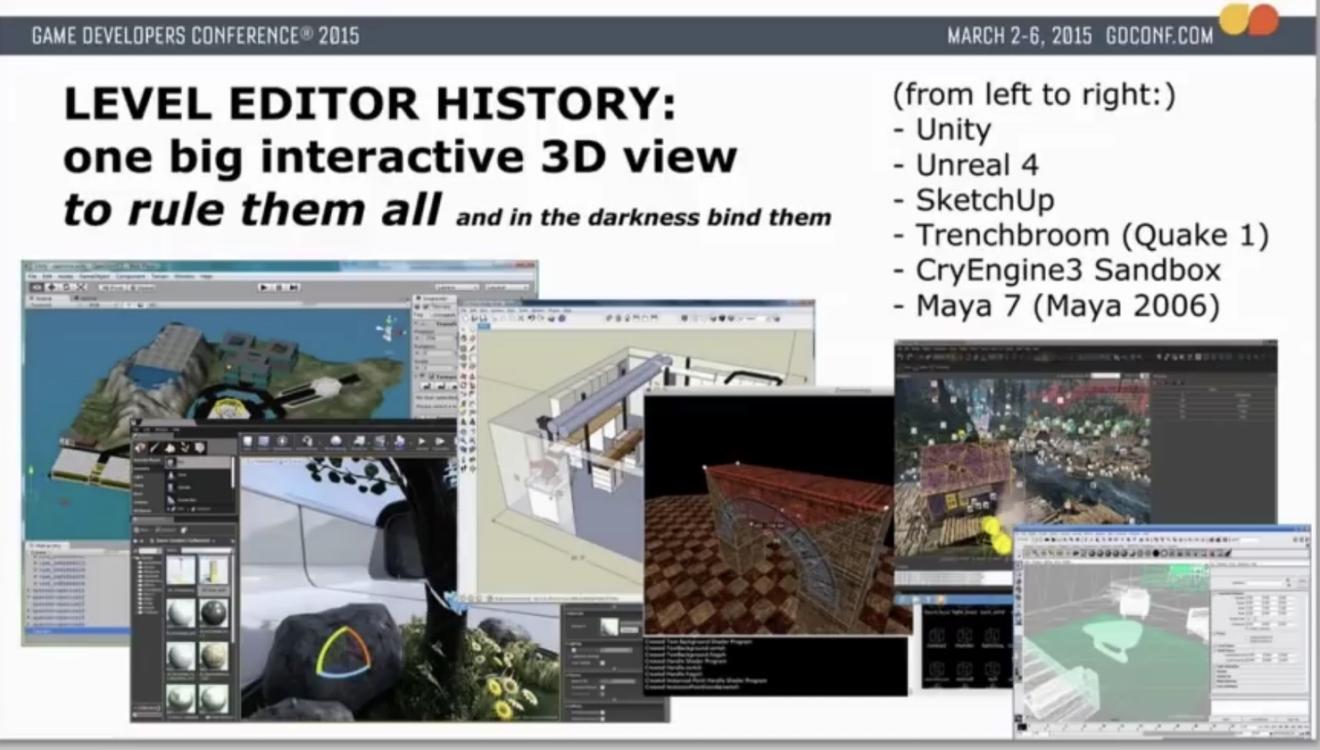Open the Layout dropdown in Unity
1320x750 pixels.
pos(508,288)
